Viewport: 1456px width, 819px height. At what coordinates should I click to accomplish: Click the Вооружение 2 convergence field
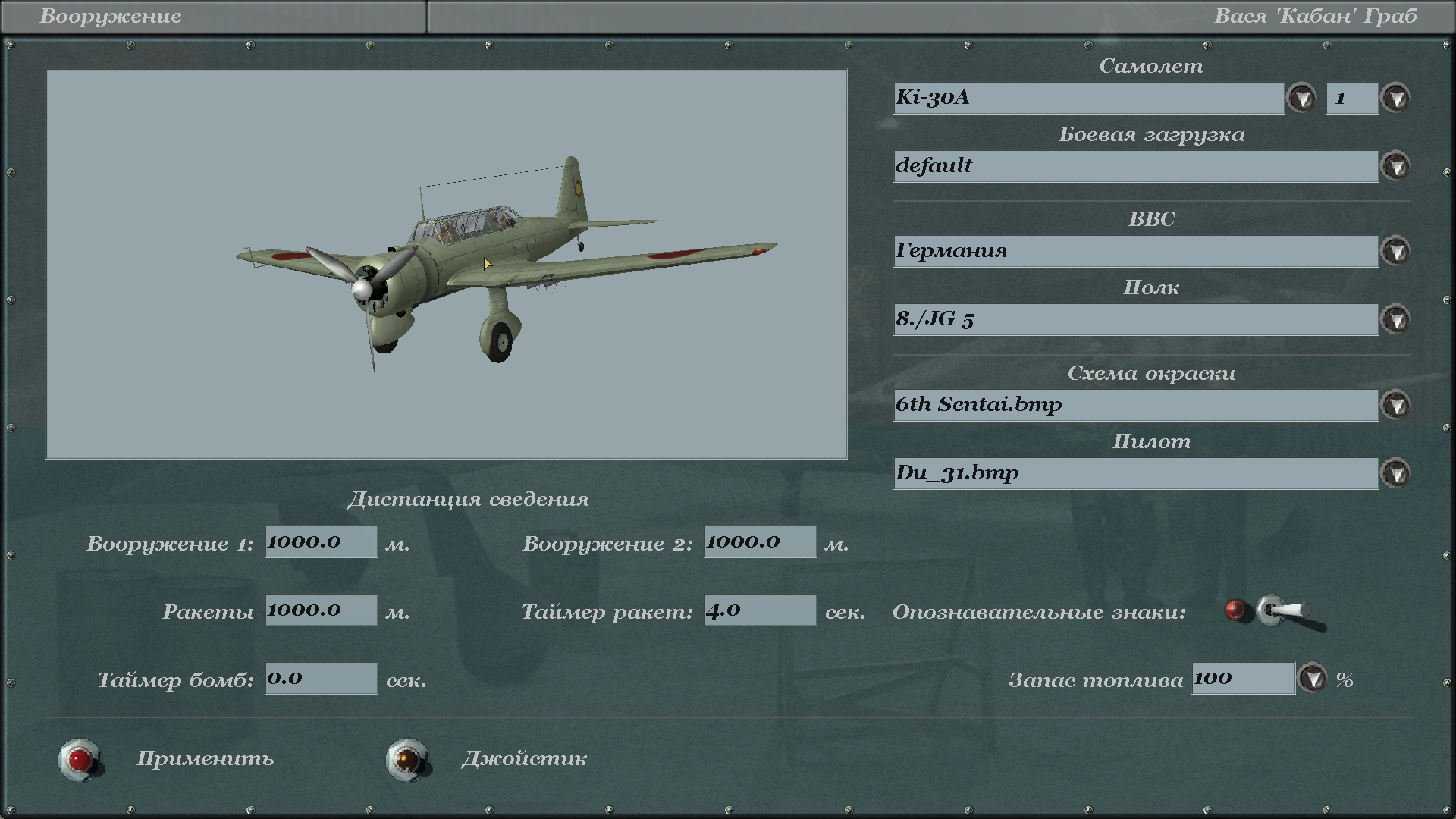(760, 542)
